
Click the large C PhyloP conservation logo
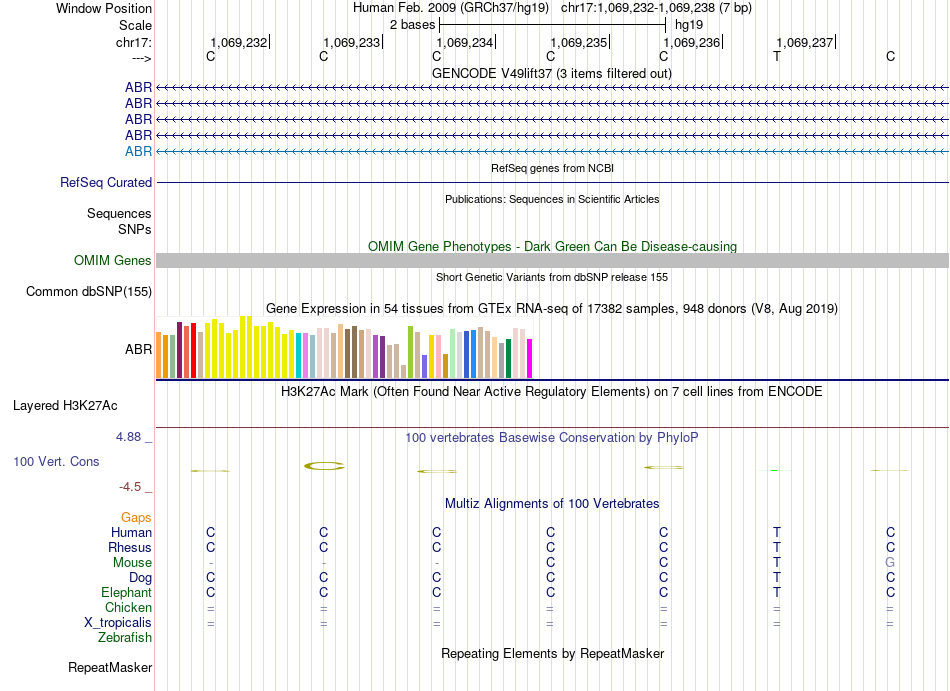(324, 466)
